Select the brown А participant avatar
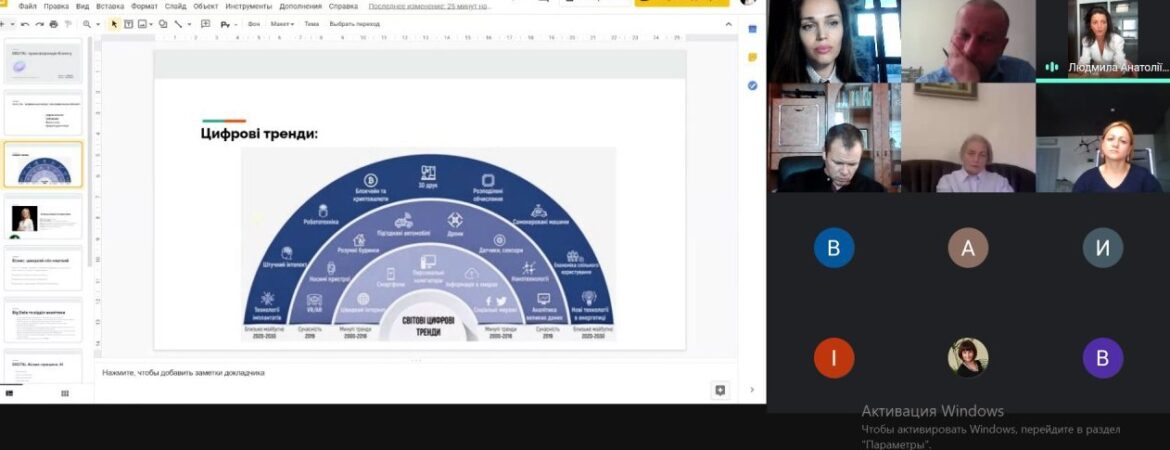The width and height of the screenshot is (1170, 450). point(968,248)
